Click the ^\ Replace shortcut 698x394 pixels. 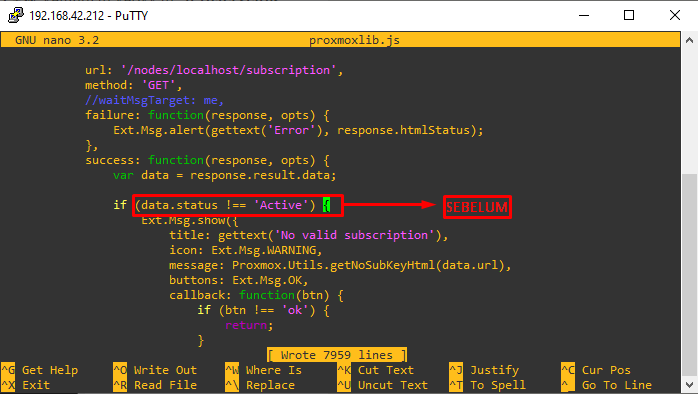[260, 385]
